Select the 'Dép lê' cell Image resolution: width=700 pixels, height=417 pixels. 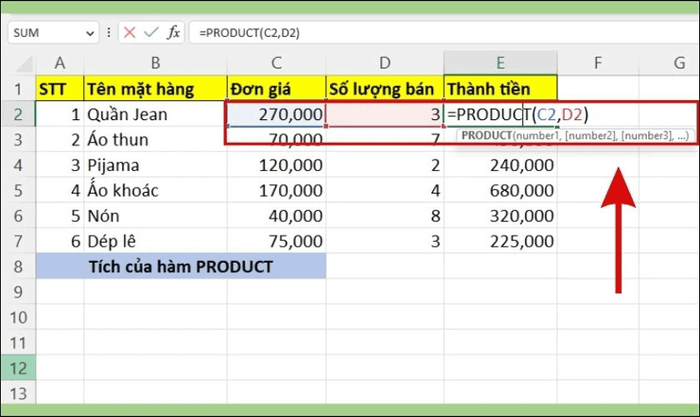point(155,242)
